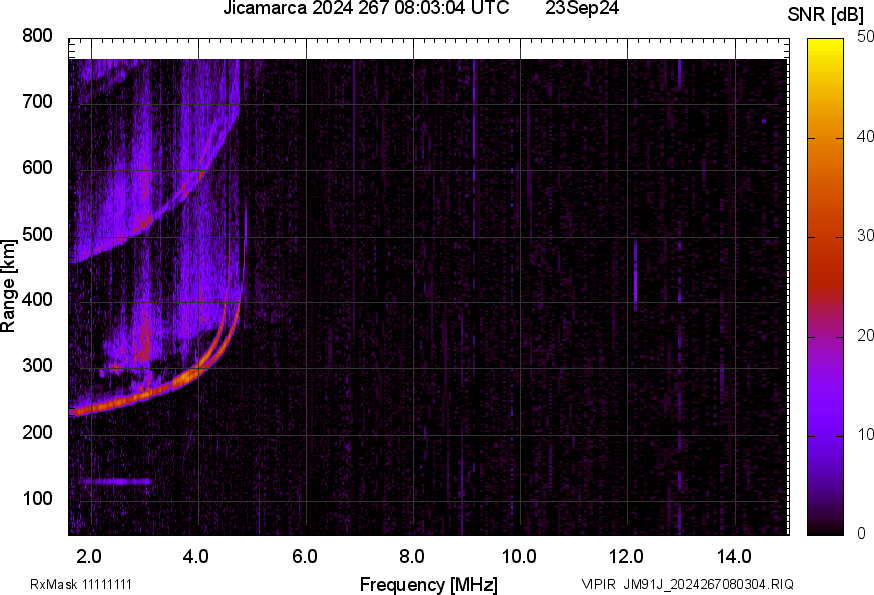Click the range tick label '700'
Viewport: 874px width, 595px height.
point(37,101)
